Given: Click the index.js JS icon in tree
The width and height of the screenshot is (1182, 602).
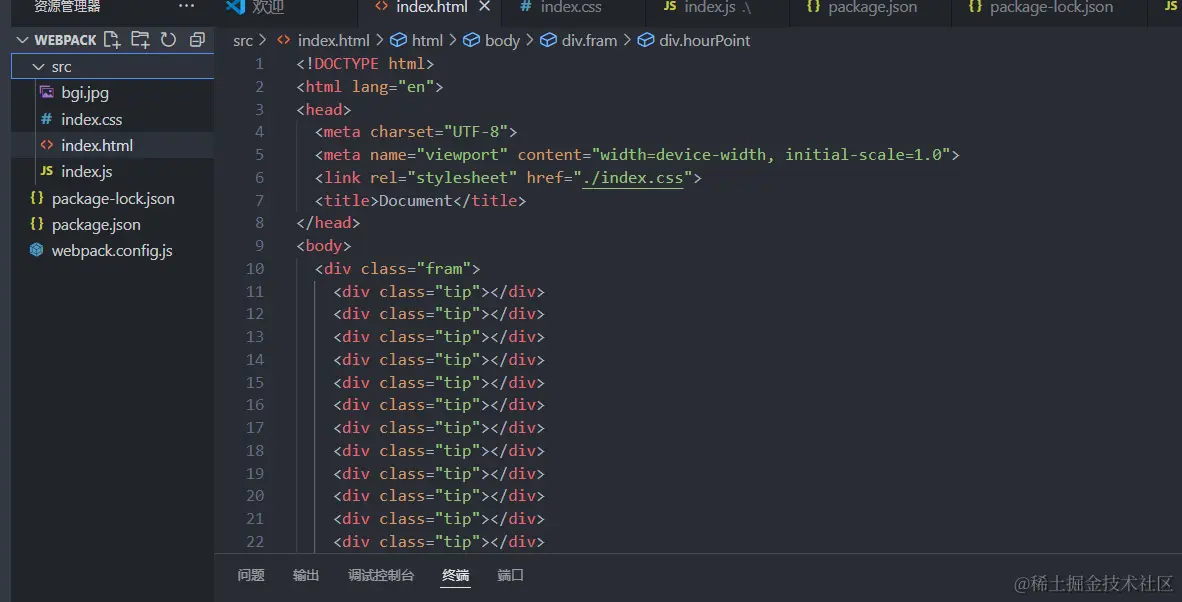Looking at the screenshot, I should (x=47, y=171).
